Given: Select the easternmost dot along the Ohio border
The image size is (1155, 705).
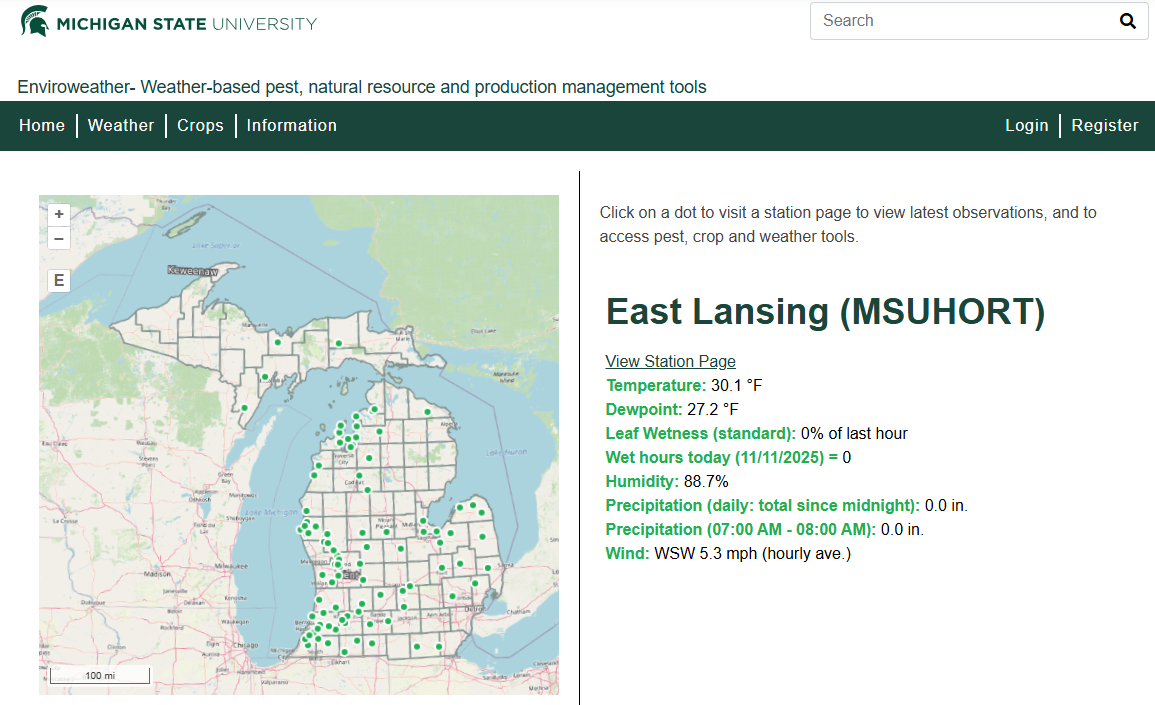Looking at the screenshot, I should pyautogui.click(x=439, y=647).
